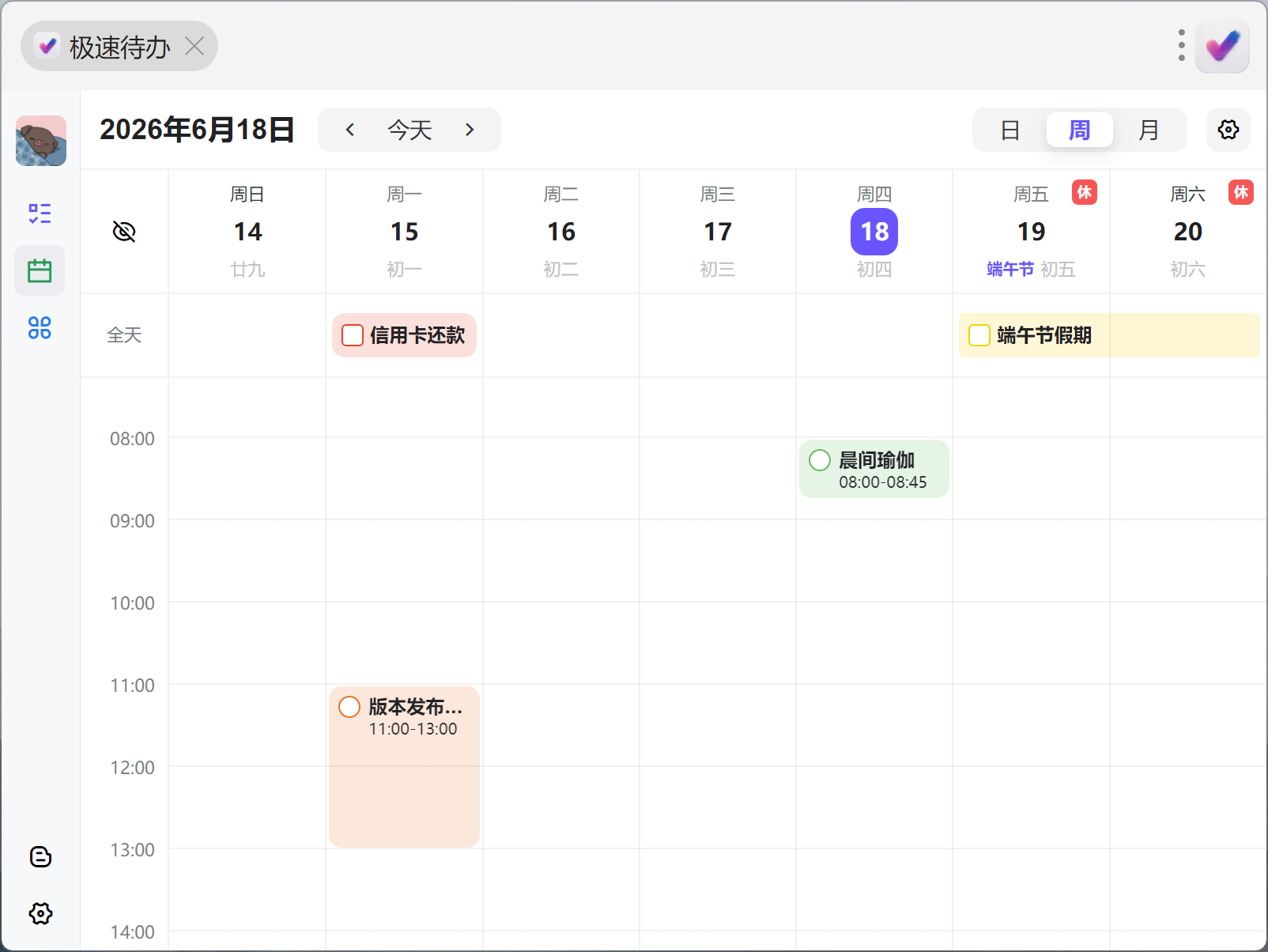This screenshot has height=952, width=1268.
Task: Switch to 月 month view tab
Action: (1149, 130)
